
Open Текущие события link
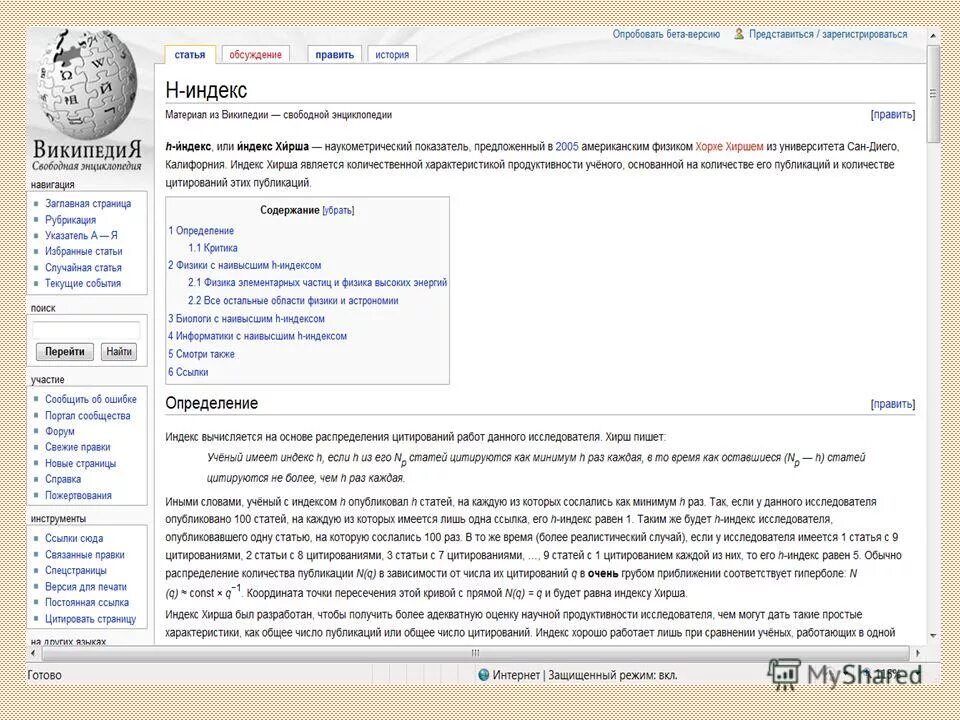pos(83,283)
